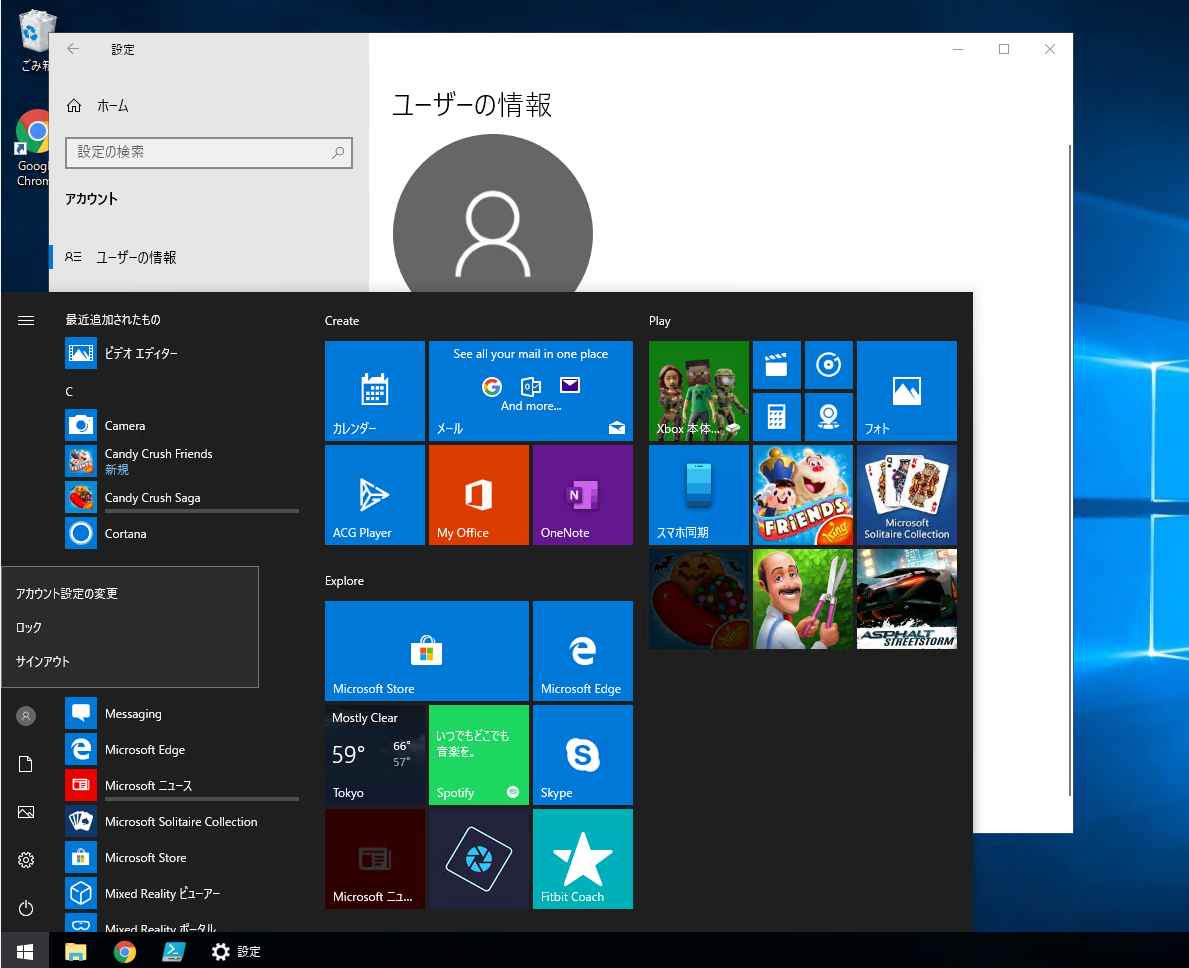1189x968 pixels.
Task: Launch the ACG Player tile
Action: pos(375,495)
